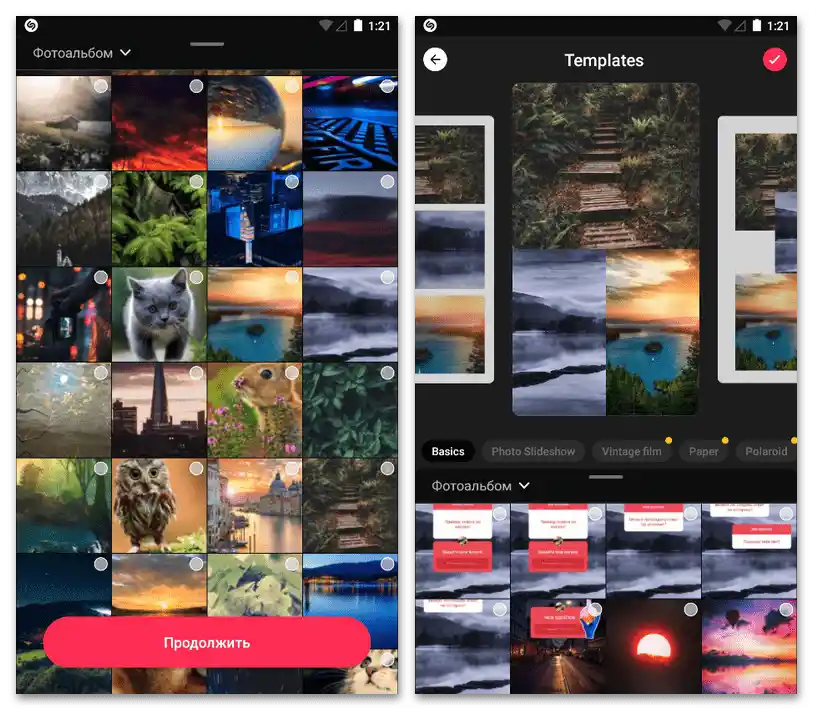Switch to Polaroid templates tab
Image resolution: width=813 pixels, height=710 pixels.
click(x=766, y=451)
